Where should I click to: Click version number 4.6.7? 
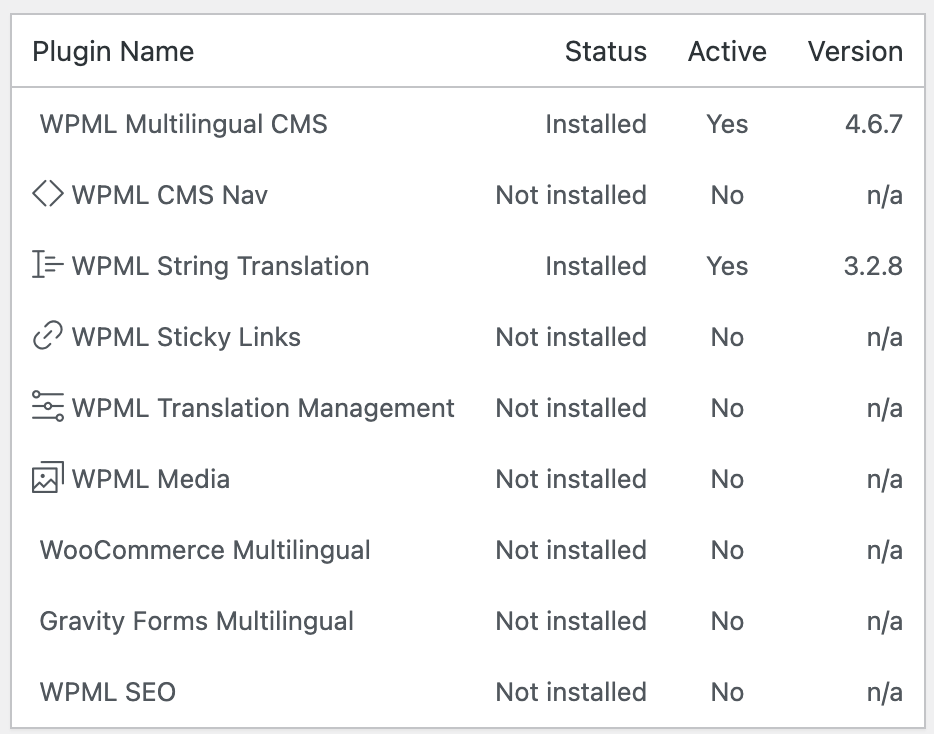[x=874, y=125]
